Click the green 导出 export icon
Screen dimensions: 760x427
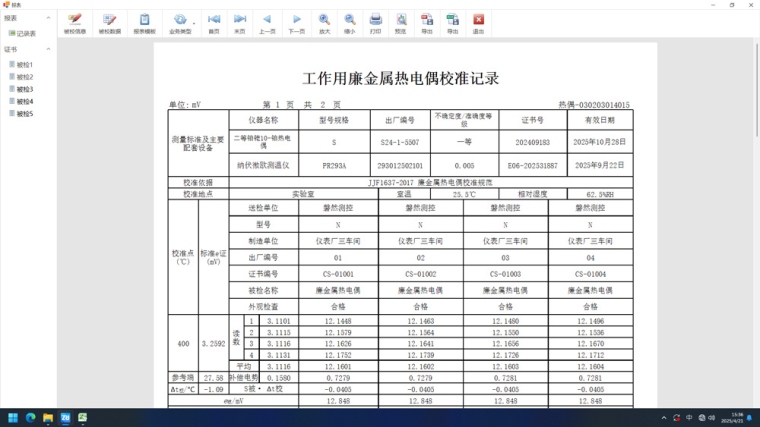coord(452,23)
